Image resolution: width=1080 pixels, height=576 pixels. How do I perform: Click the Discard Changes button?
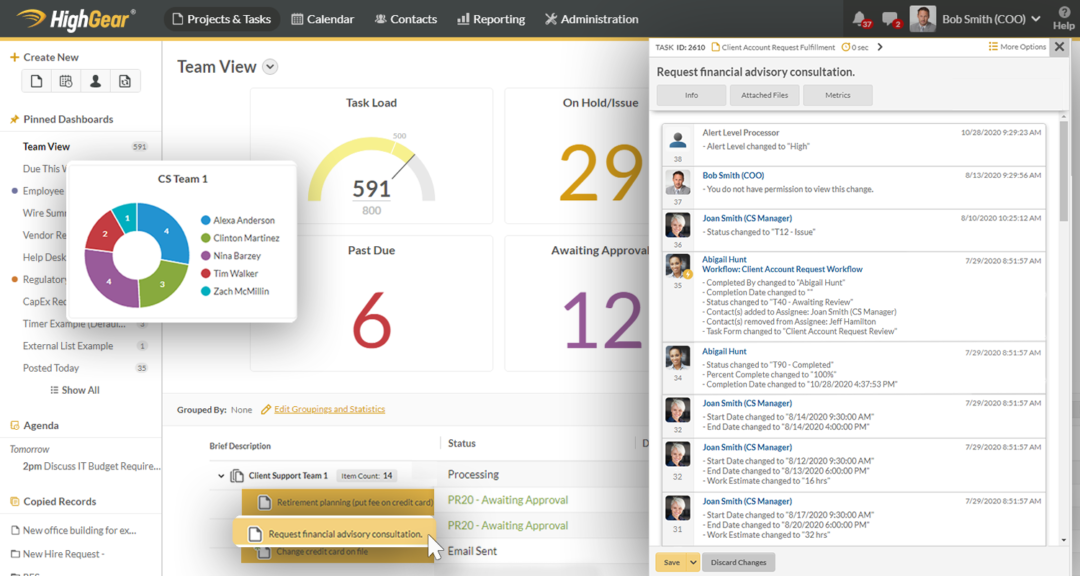pyautogui.click(x=738, y=563)
